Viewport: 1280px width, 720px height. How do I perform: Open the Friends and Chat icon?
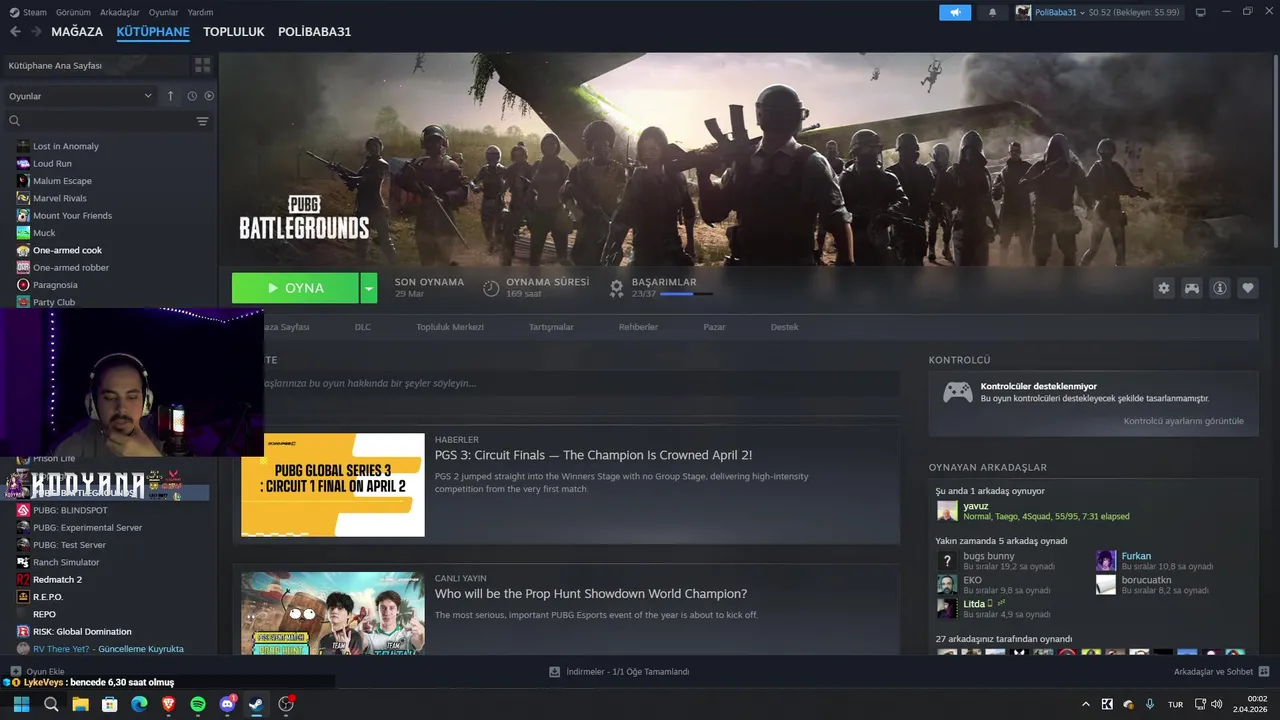[1264, 672]
